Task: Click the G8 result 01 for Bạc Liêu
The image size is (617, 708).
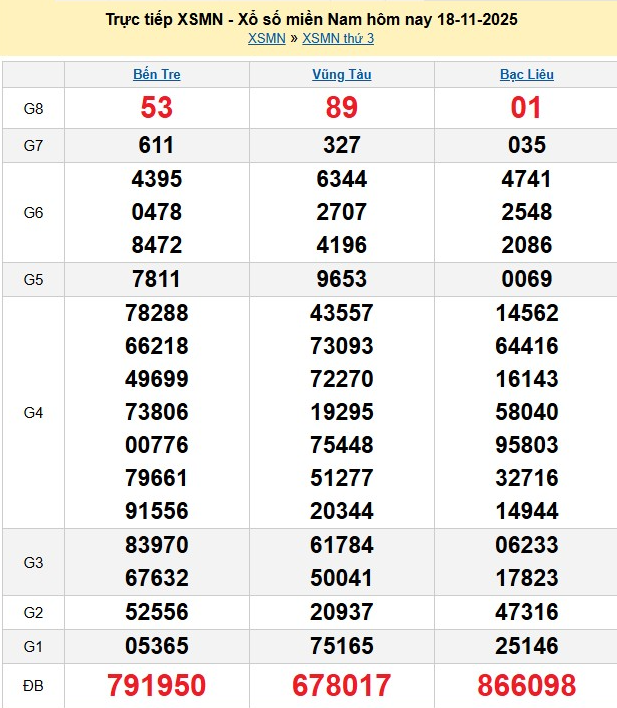Action: (x=527, y=108)
